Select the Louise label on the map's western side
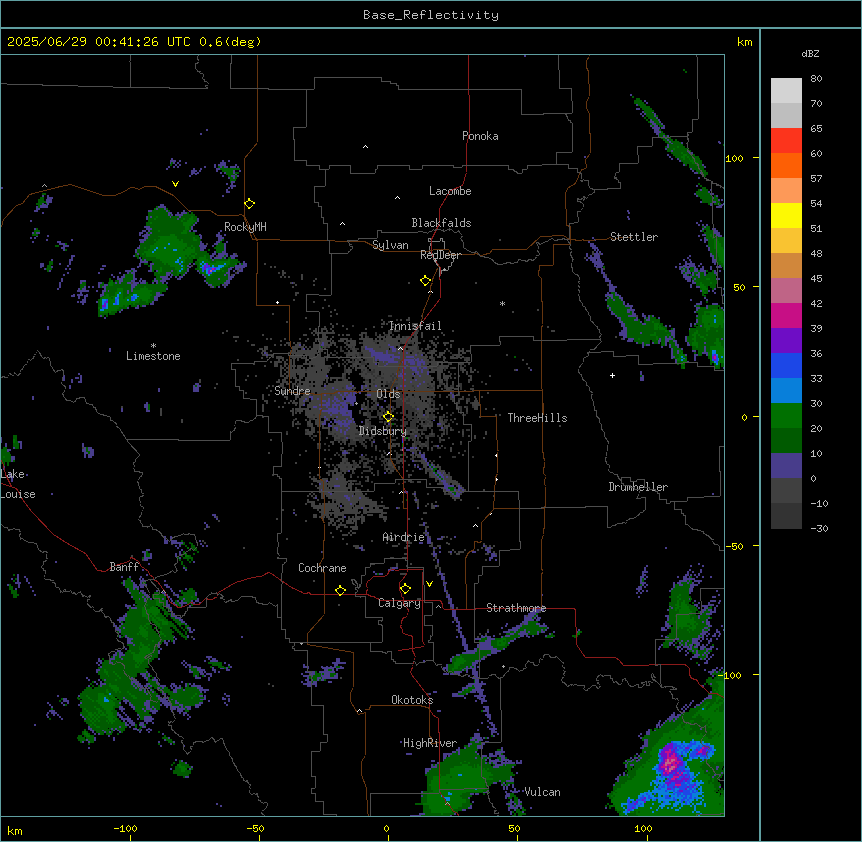Image resolution: width=862 pixels, height=842 pixels. click(x=18, y=494)
